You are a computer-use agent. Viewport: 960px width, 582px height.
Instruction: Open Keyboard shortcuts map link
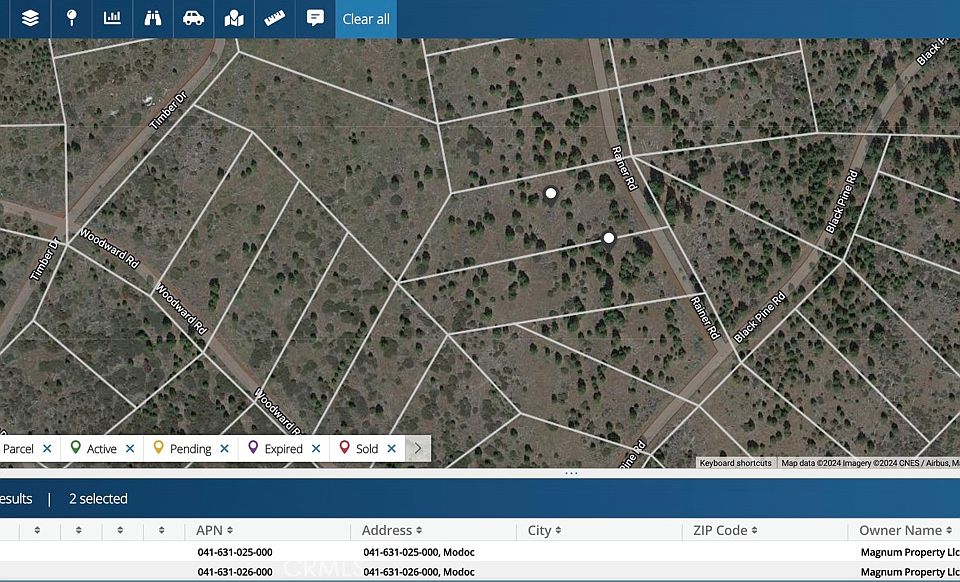735,463
